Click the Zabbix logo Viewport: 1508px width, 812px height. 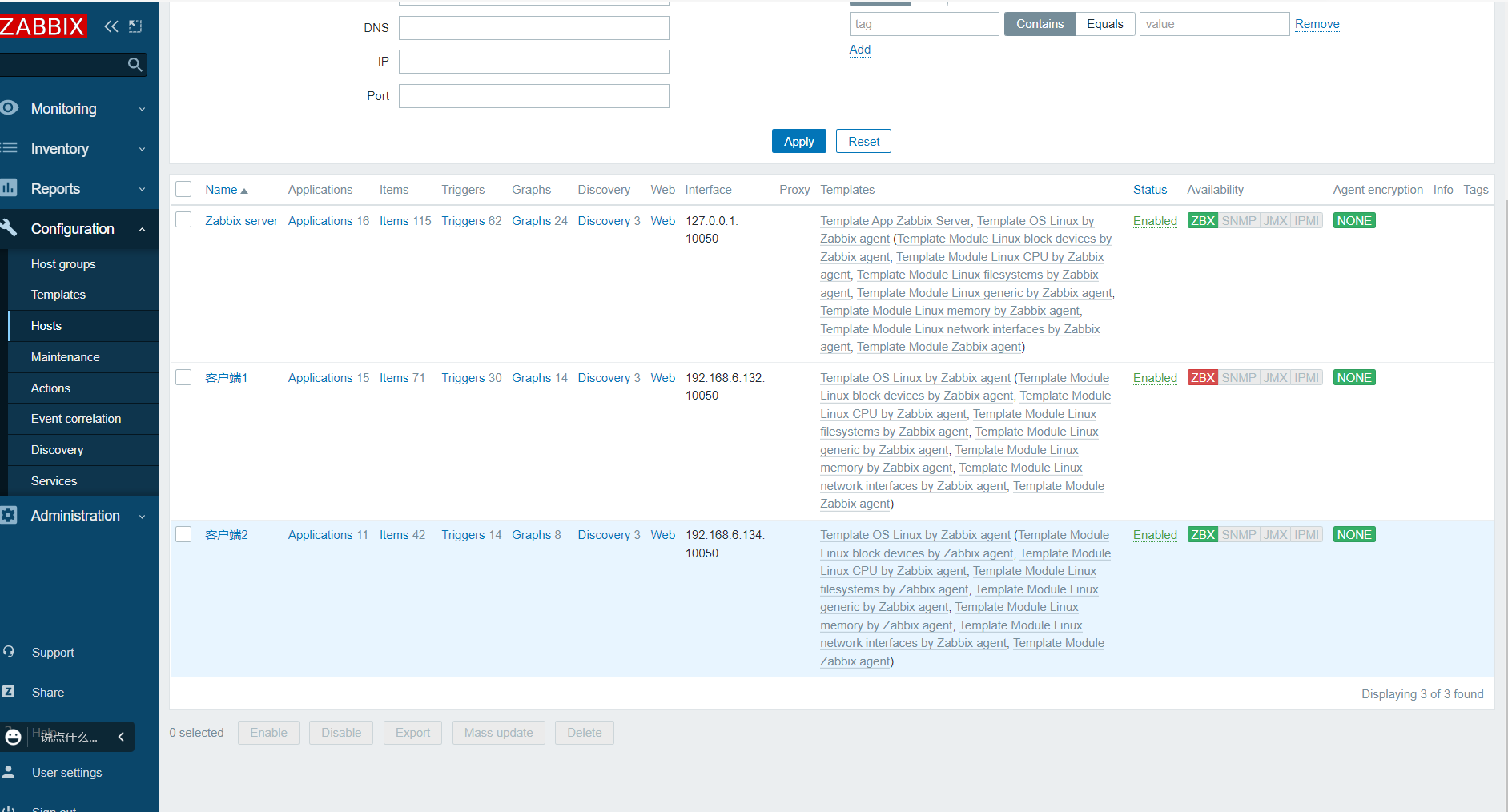(x=42, y=26)
